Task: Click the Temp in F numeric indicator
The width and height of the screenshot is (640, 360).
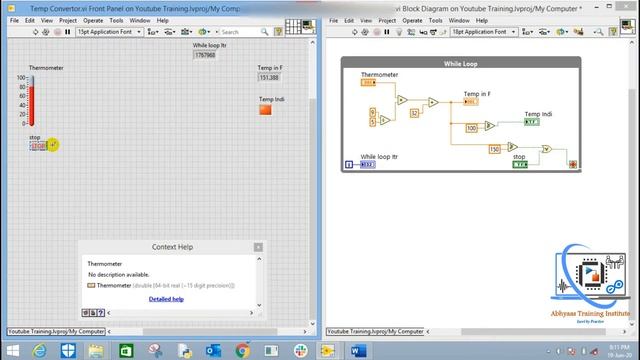Action: [x=269, y=78]
